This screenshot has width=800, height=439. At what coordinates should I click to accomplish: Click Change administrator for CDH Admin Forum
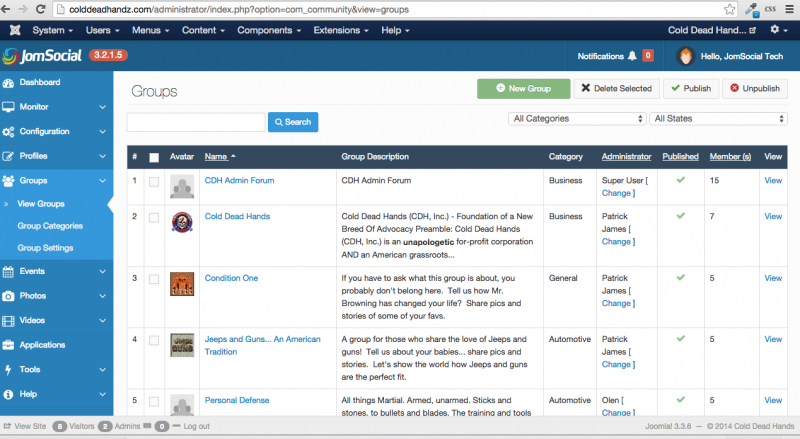tap(616, 193)
